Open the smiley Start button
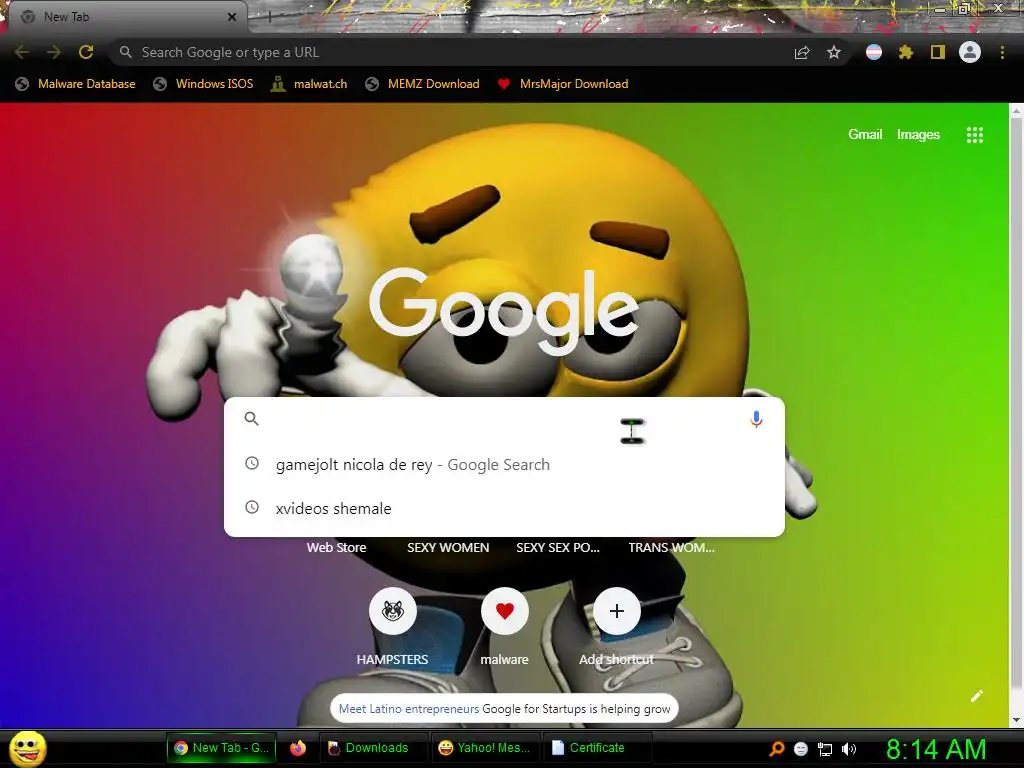The image size is (1024, 768). [28, 748]
